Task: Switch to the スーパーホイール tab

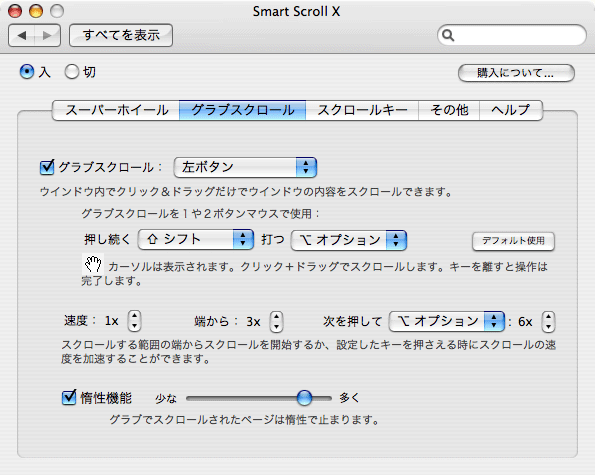Action: pos(116,110)
